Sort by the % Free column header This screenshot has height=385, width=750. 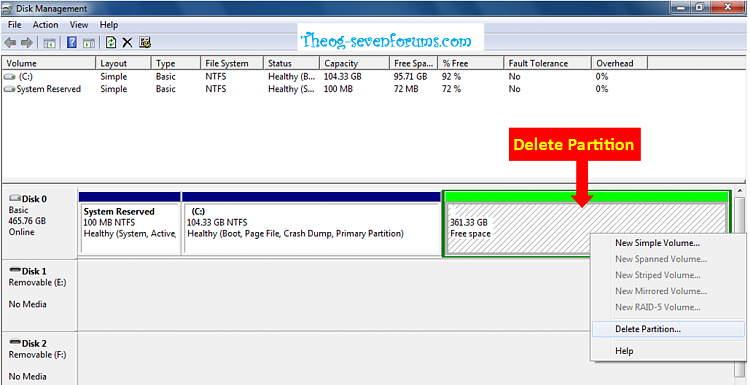(x=471, y=63)
